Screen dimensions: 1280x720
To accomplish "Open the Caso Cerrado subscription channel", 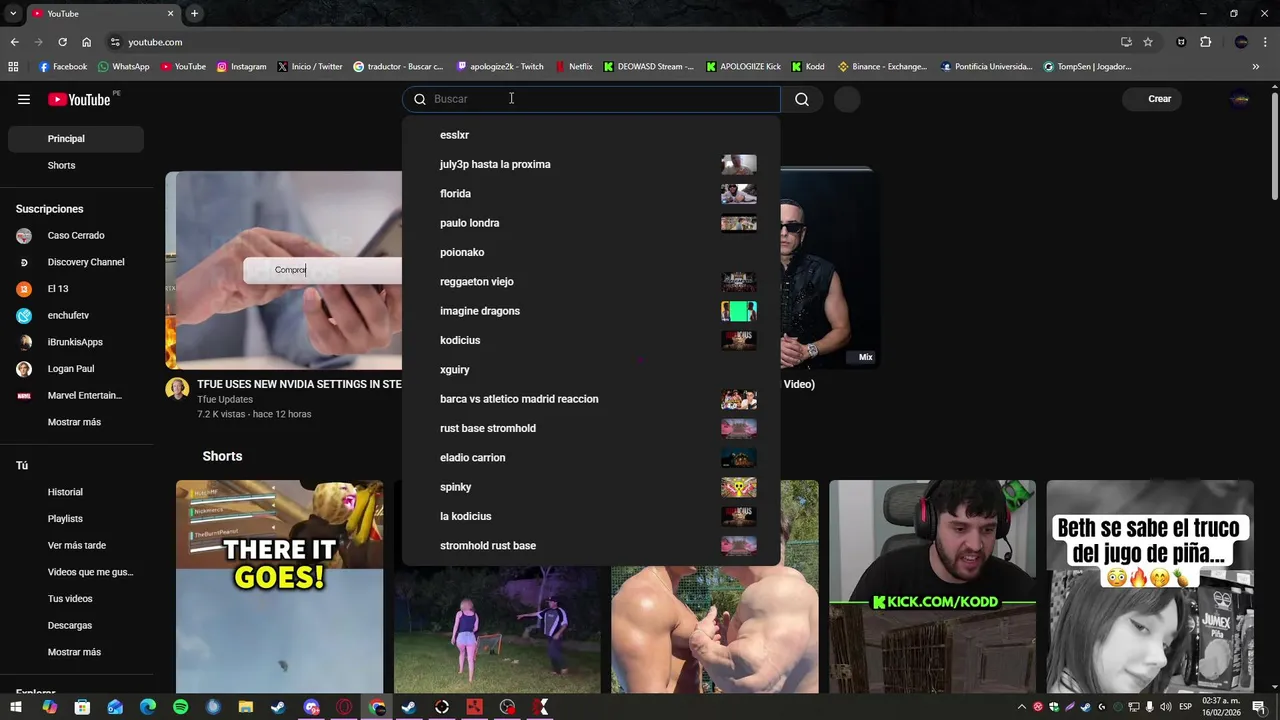I will point(76,235).
